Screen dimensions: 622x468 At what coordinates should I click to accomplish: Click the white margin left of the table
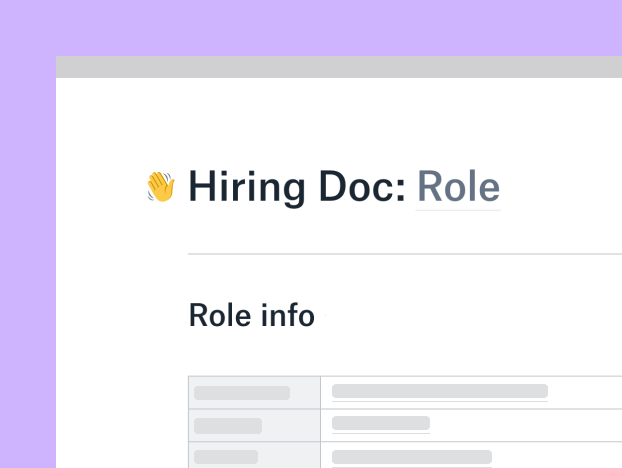point(122,420)
